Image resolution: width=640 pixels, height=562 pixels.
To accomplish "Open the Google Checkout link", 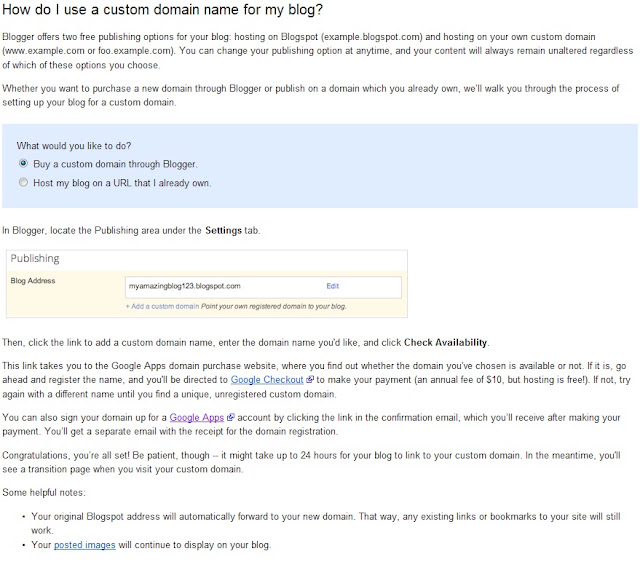I will (267, 380).
